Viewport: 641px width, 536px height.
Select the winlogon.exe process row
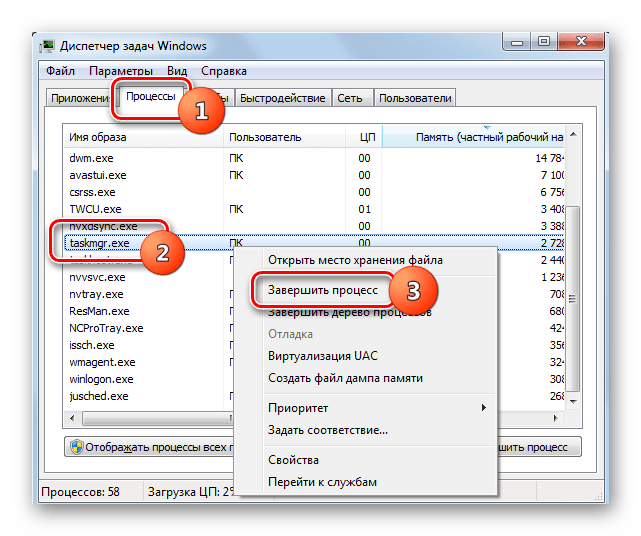pos(149,379)
